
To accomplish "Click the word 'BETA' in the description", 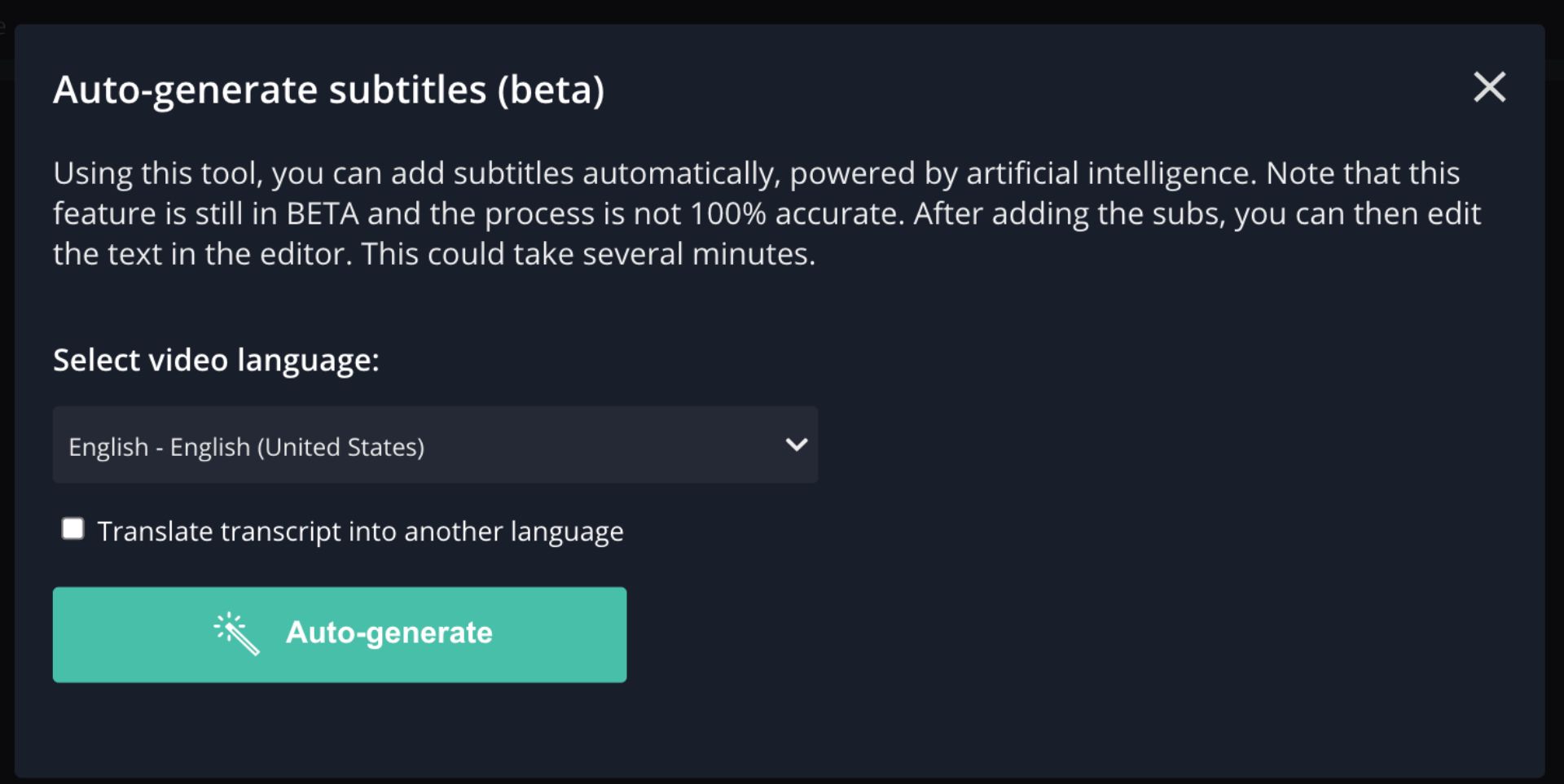I will point(323,214).
